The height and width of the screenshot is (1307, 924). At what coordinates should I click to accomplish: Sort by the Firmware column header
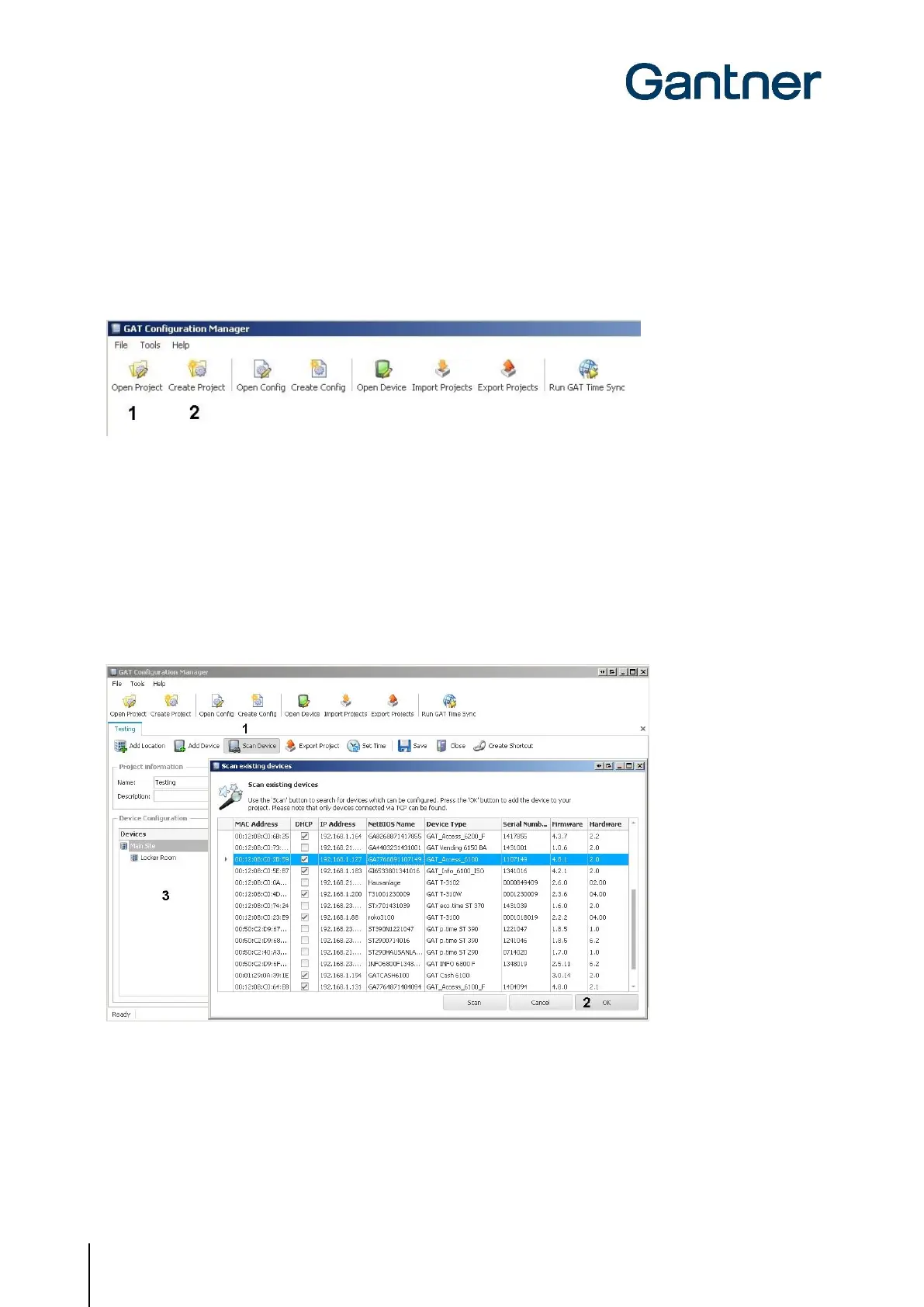(568, 824)
